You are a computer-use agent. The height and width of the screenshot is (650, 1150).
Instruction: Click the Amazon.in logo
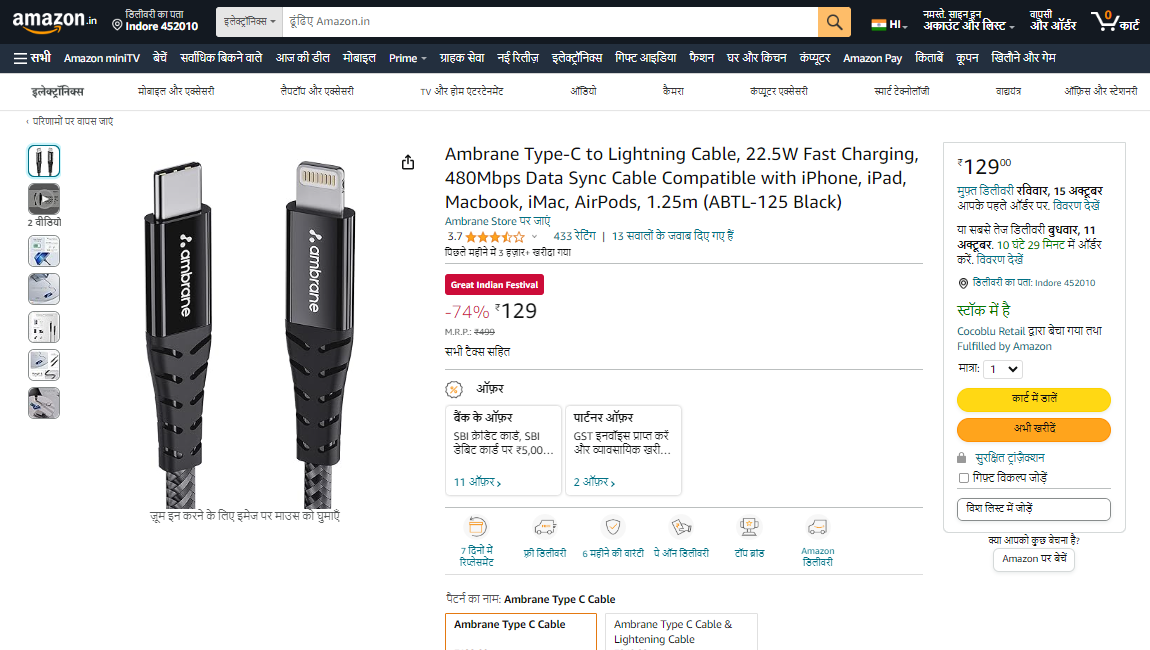54,21
